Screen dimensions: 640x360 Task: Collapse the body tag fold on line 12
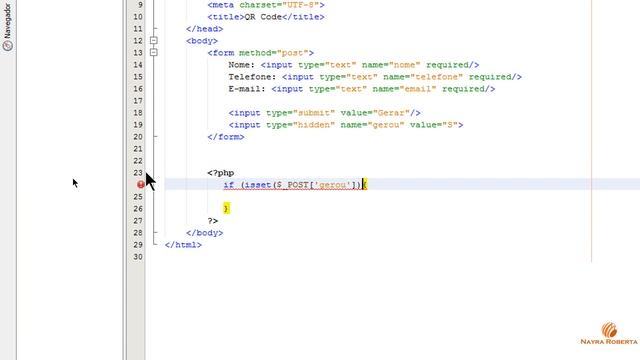[x=153, y=40]
